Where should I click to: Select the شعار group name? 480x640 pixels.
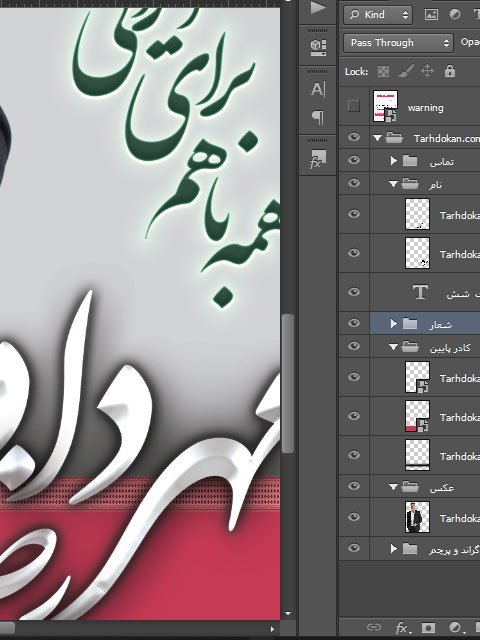pos(440,325)
